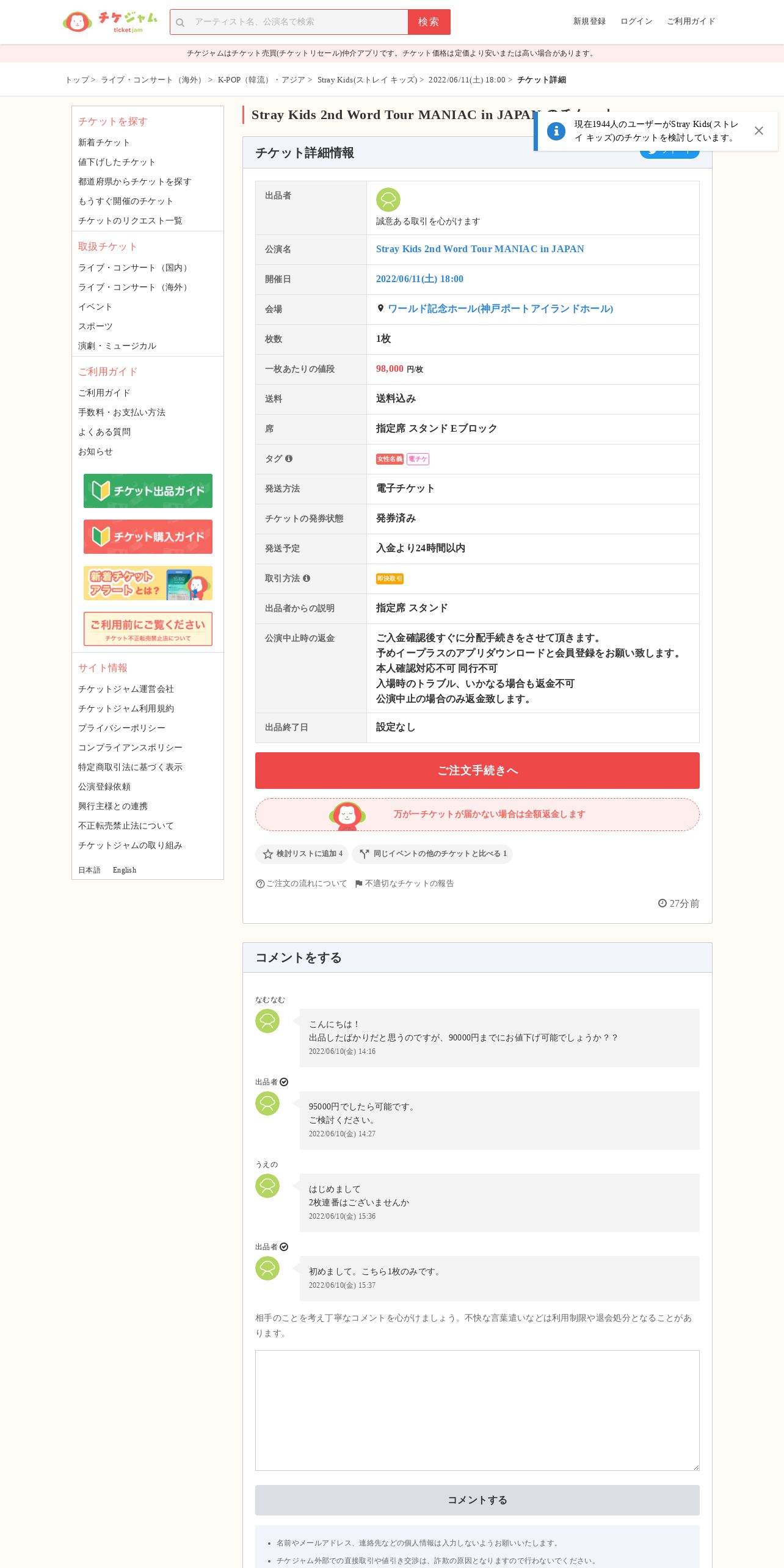Open よくある質問 sidebar link
The height and width of the screenshot is (1568, 784).
pos(104,432)
